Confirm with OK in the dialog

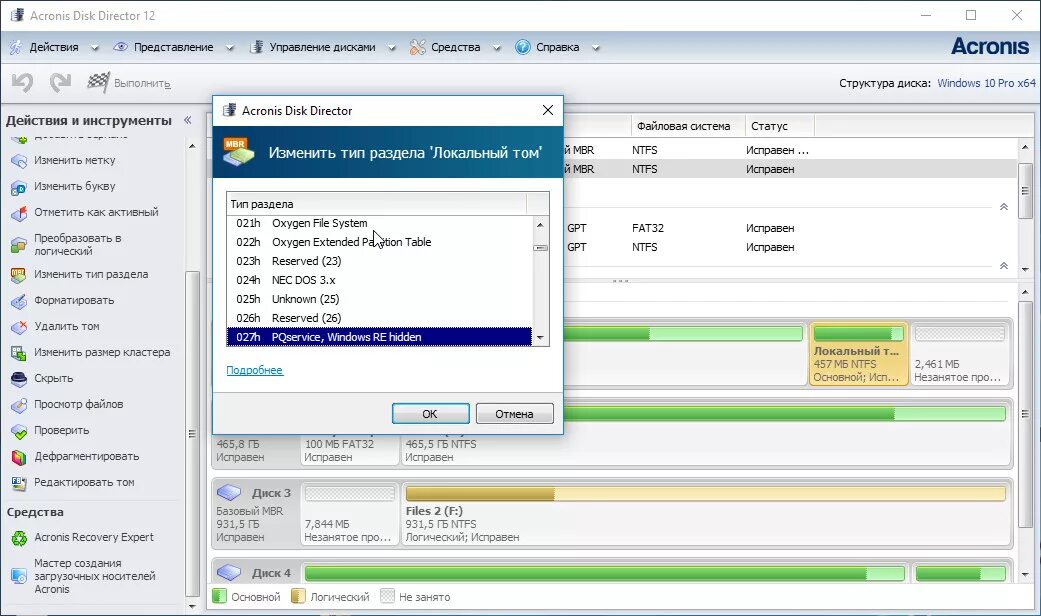pyautogui.click(x=430, y=414)
